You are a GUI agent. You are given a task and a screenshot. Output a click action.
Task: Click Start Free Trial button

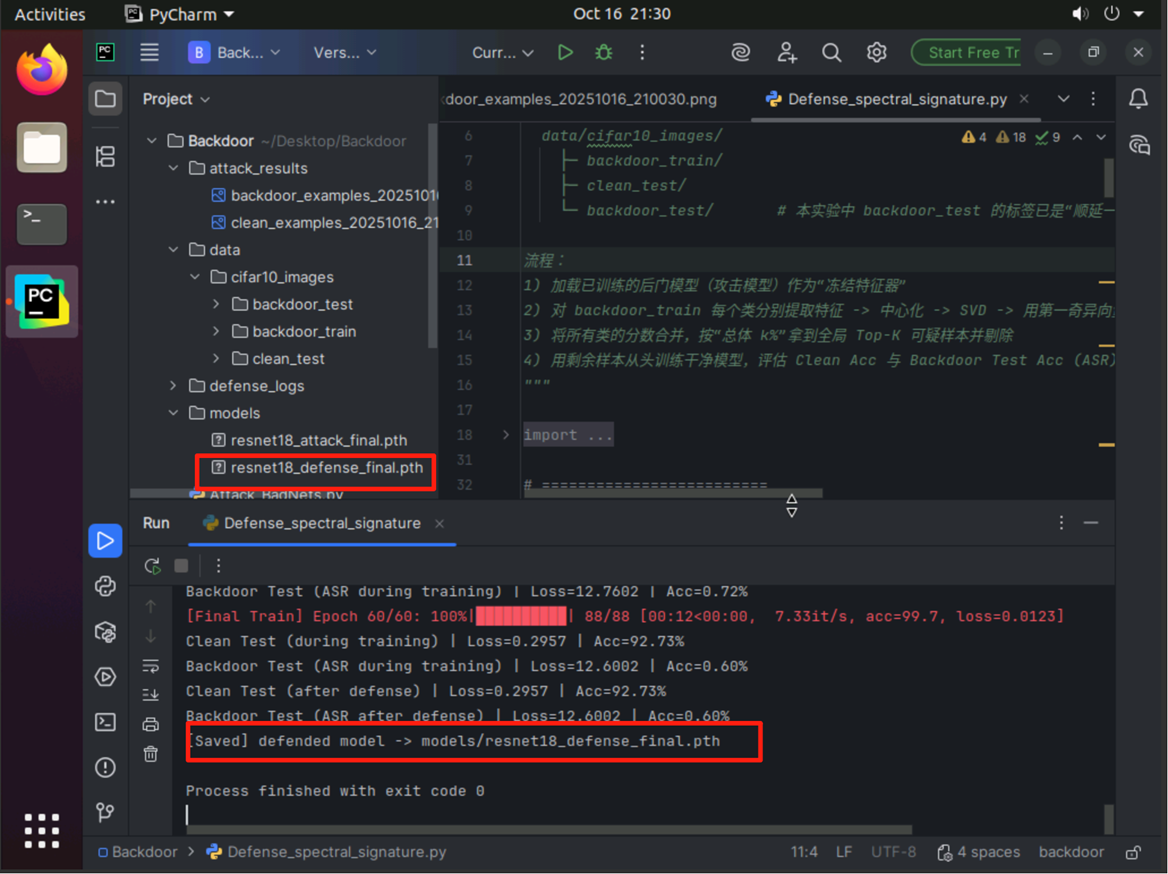click(966, 53)
